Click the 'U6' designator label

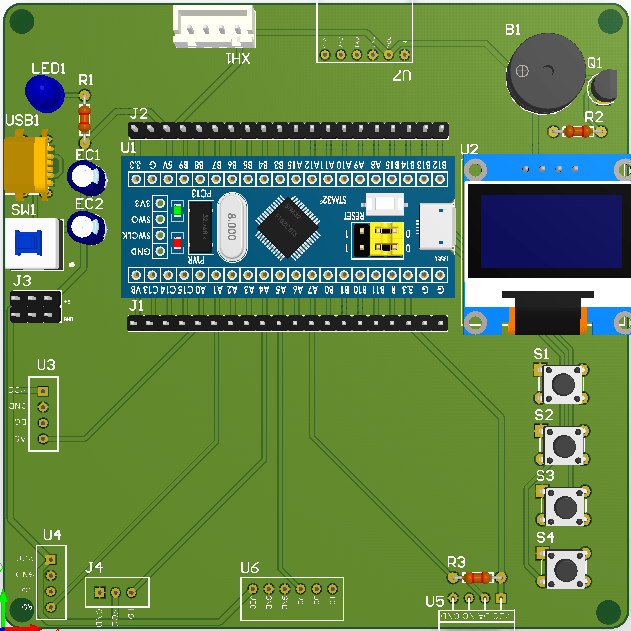coord(250,568)
